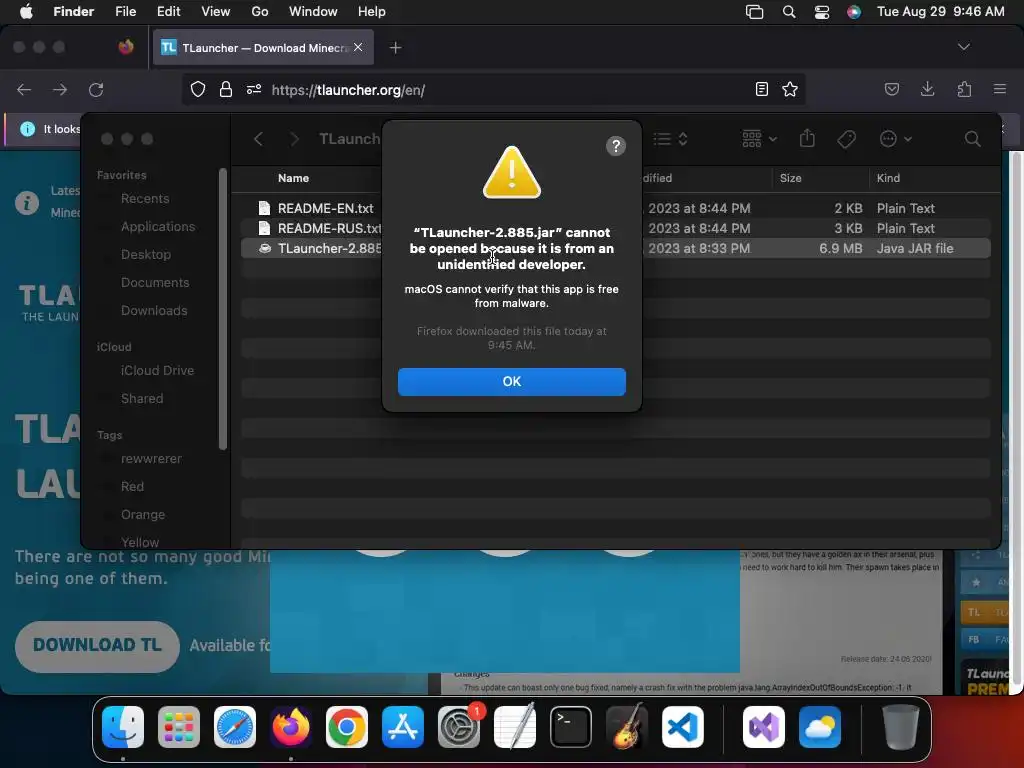Open Google Chrome from the Dock
The image size is (1024, 768).
(347, 727)
